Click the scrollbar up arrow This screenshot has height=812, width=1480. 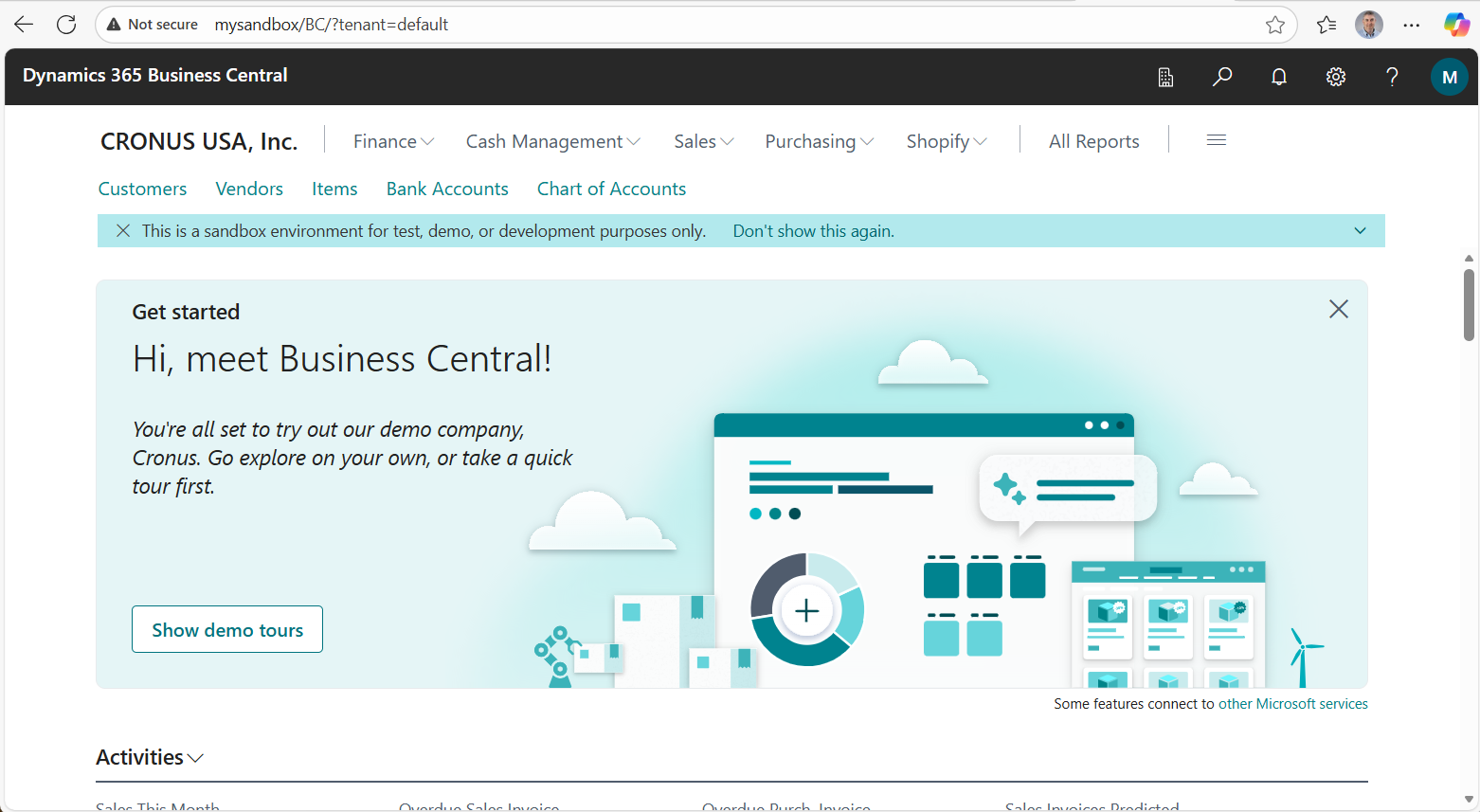[1470, 258]
